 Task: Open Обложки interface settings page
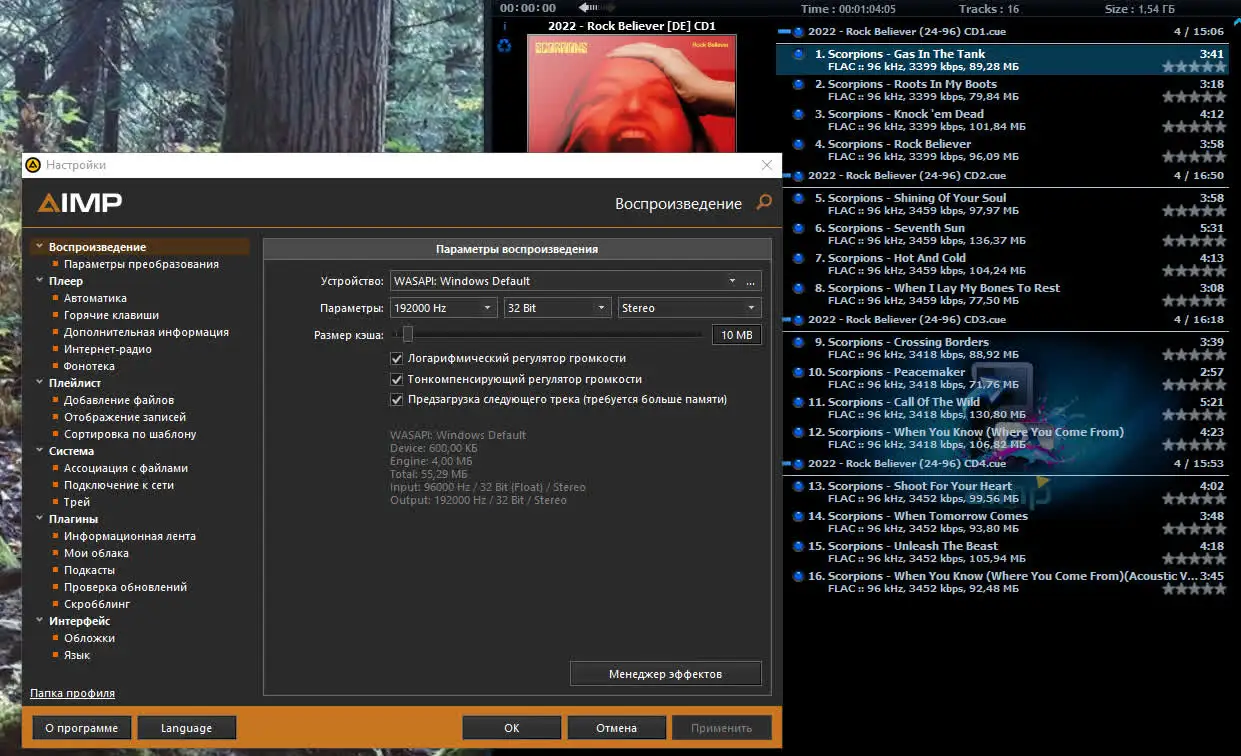[89, 638]
